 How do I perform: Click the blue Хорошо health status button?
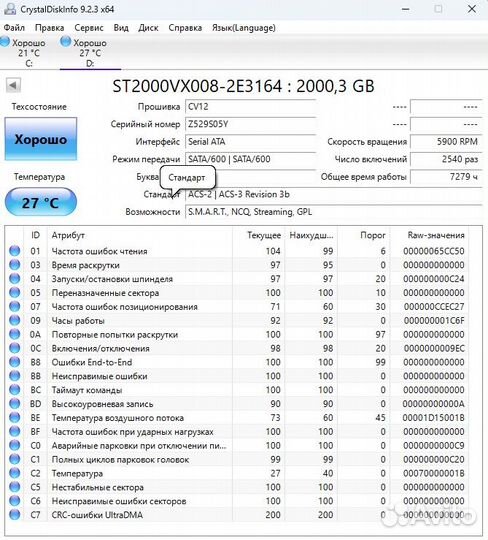[x=41, y=139]
